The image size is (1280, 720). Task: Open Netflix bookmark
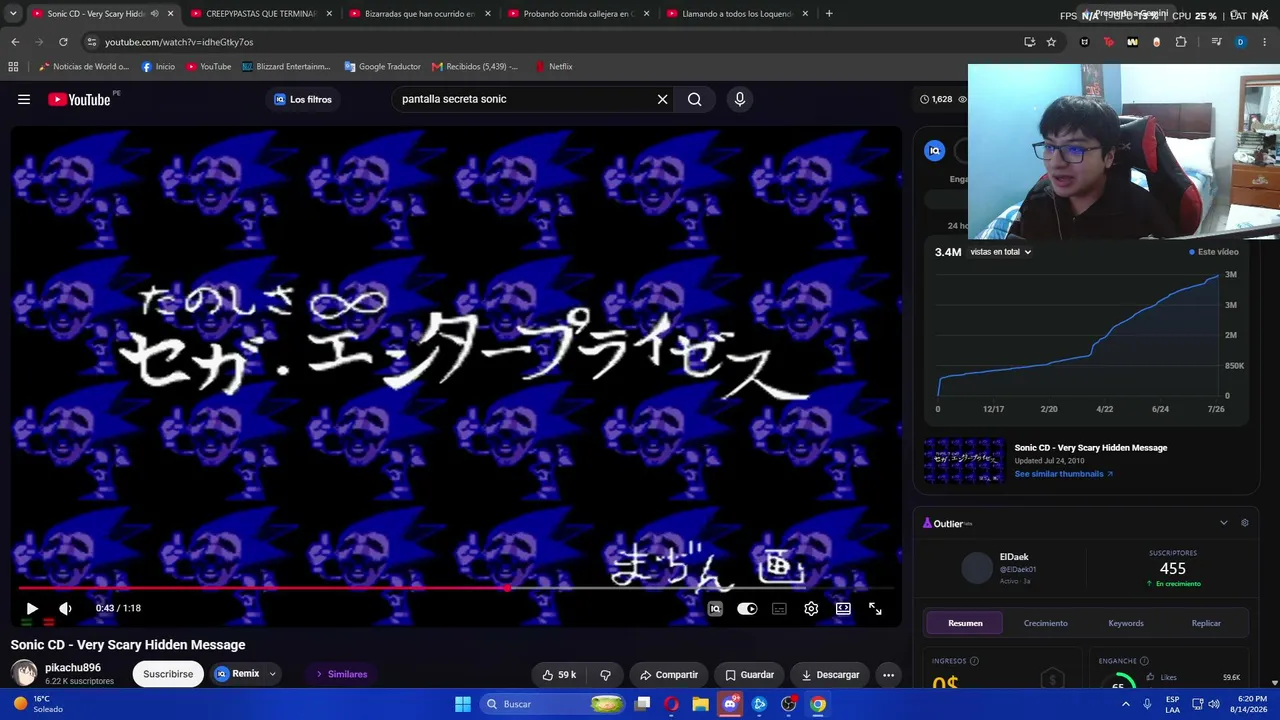point(554,67)
